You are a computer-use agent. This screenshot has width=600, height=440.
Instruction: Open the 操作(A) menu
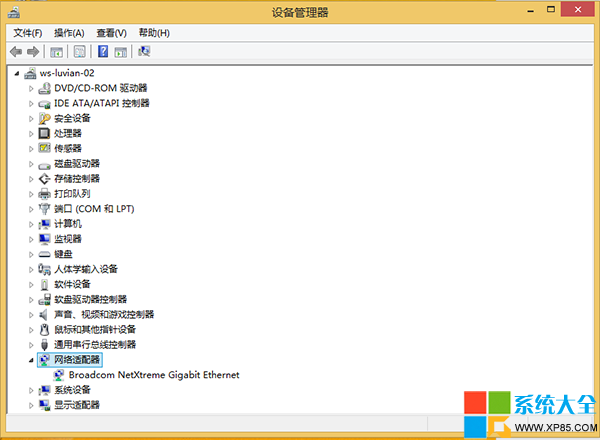pyautogui.click(x=69, y=33)
